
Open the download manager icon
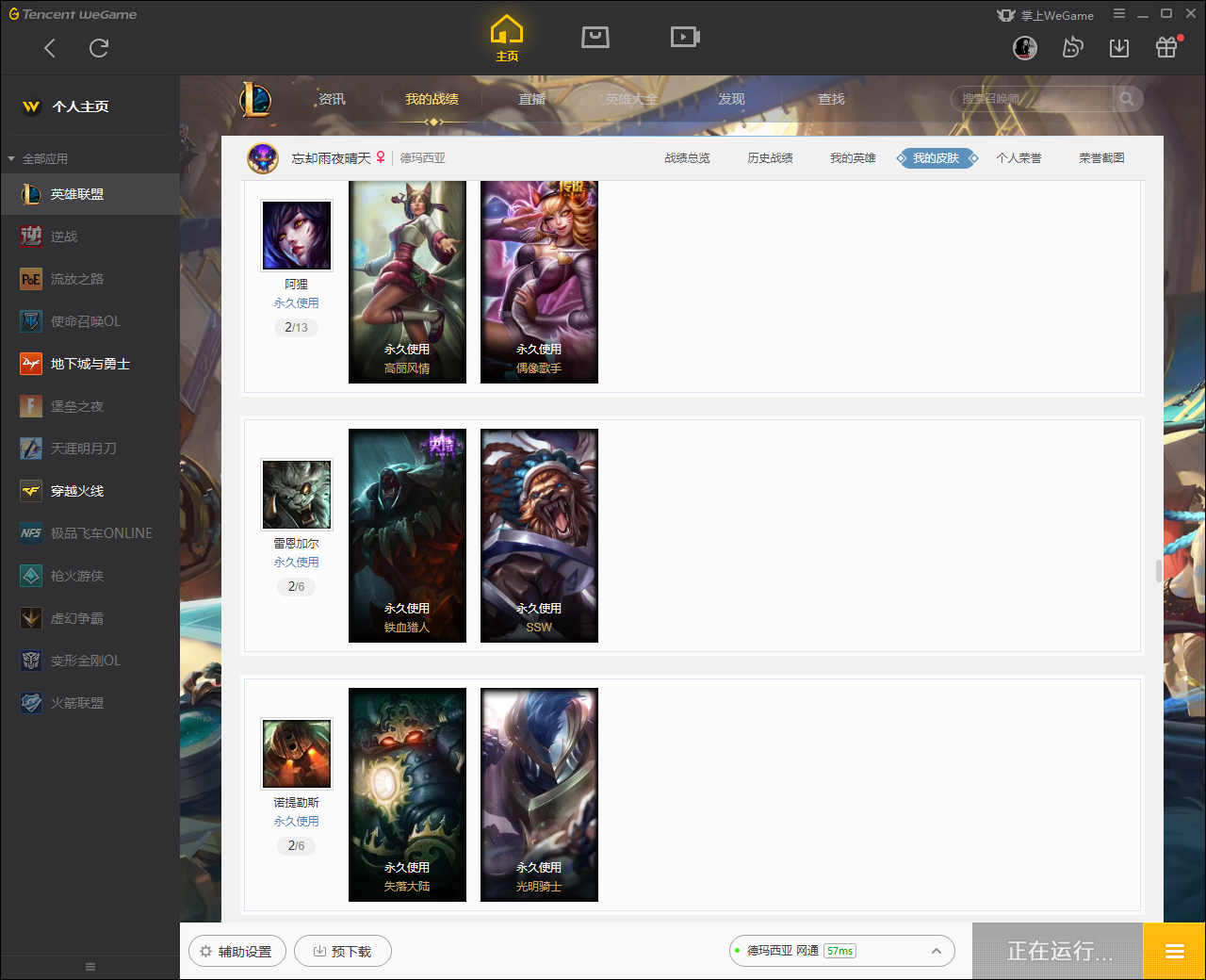[x=1119, y=48]
